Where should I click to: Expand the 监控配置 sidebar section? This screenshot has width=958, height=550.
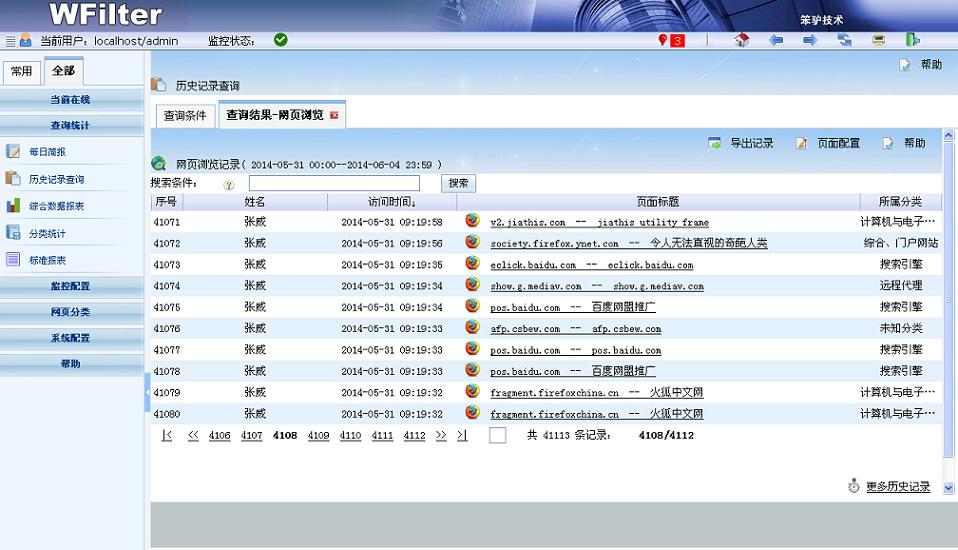coord(70,286)
